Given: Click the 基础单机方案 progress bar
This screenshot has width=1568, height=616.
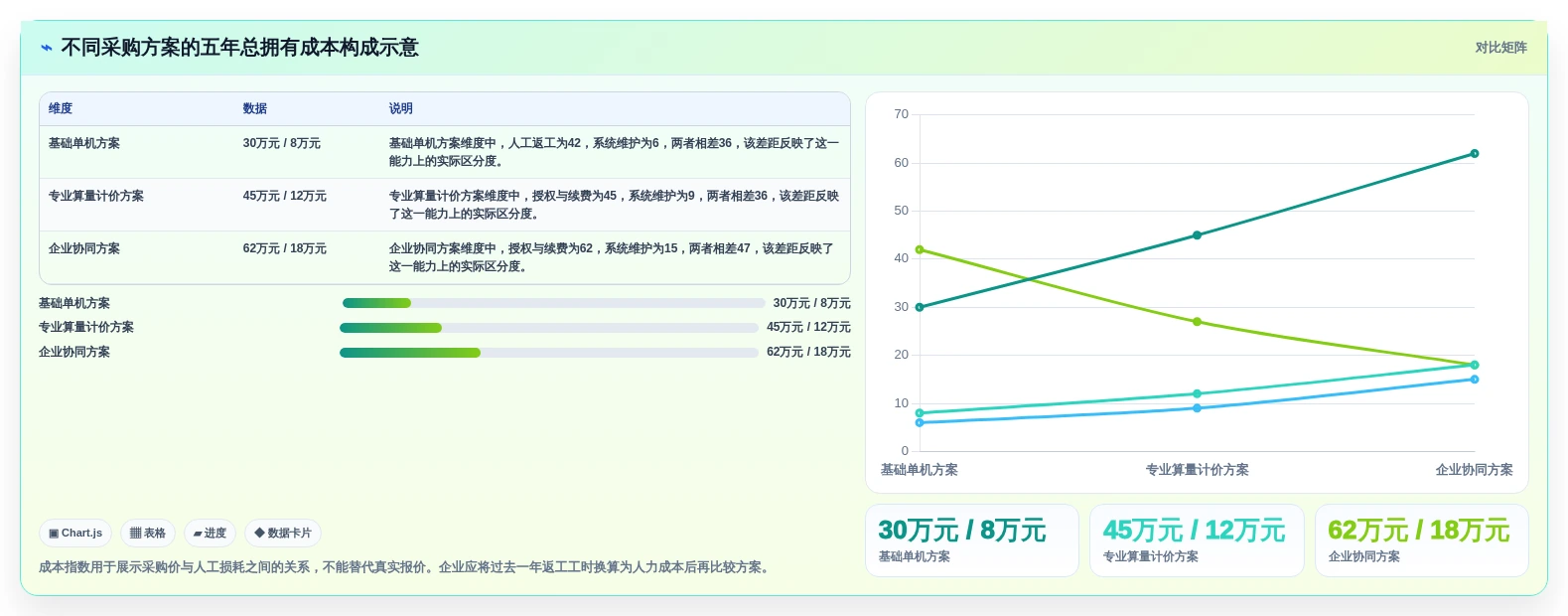Looking at the screenshot, I should pos(553,303).
